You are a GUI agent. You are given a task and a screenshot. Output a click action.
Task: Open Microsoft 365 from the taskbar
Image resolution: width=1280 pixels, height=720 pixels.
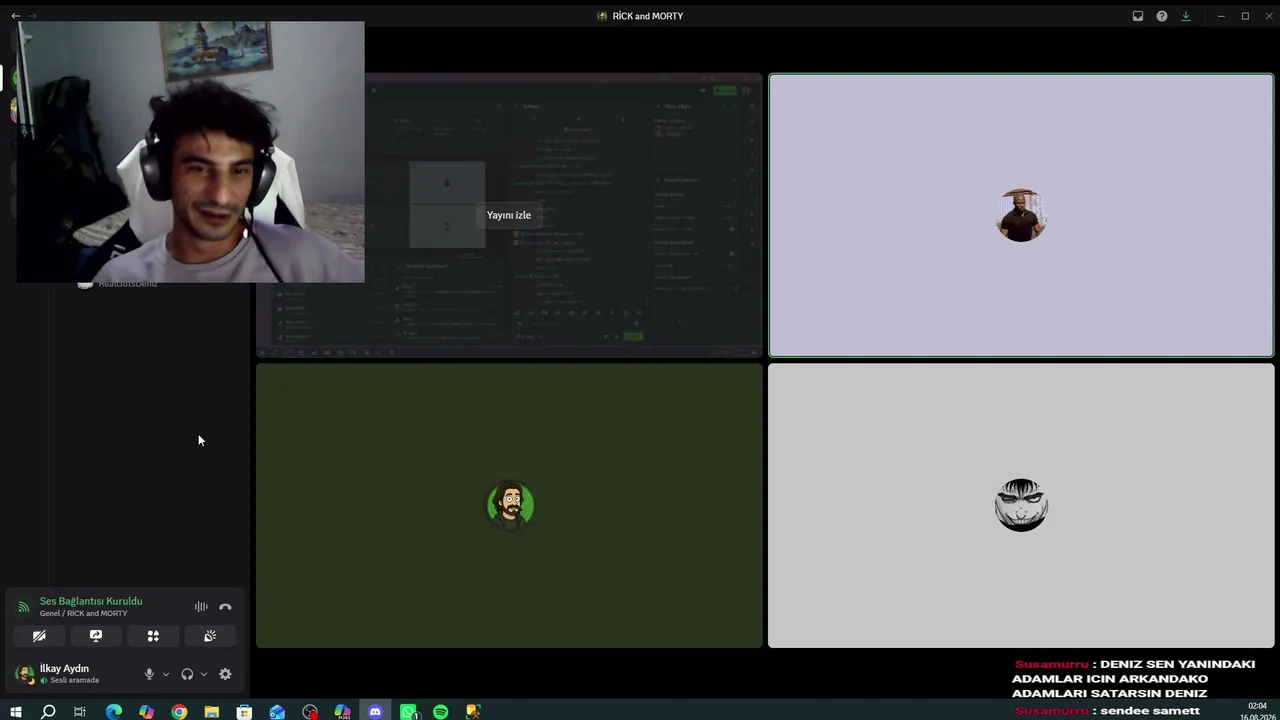(343, 712)
